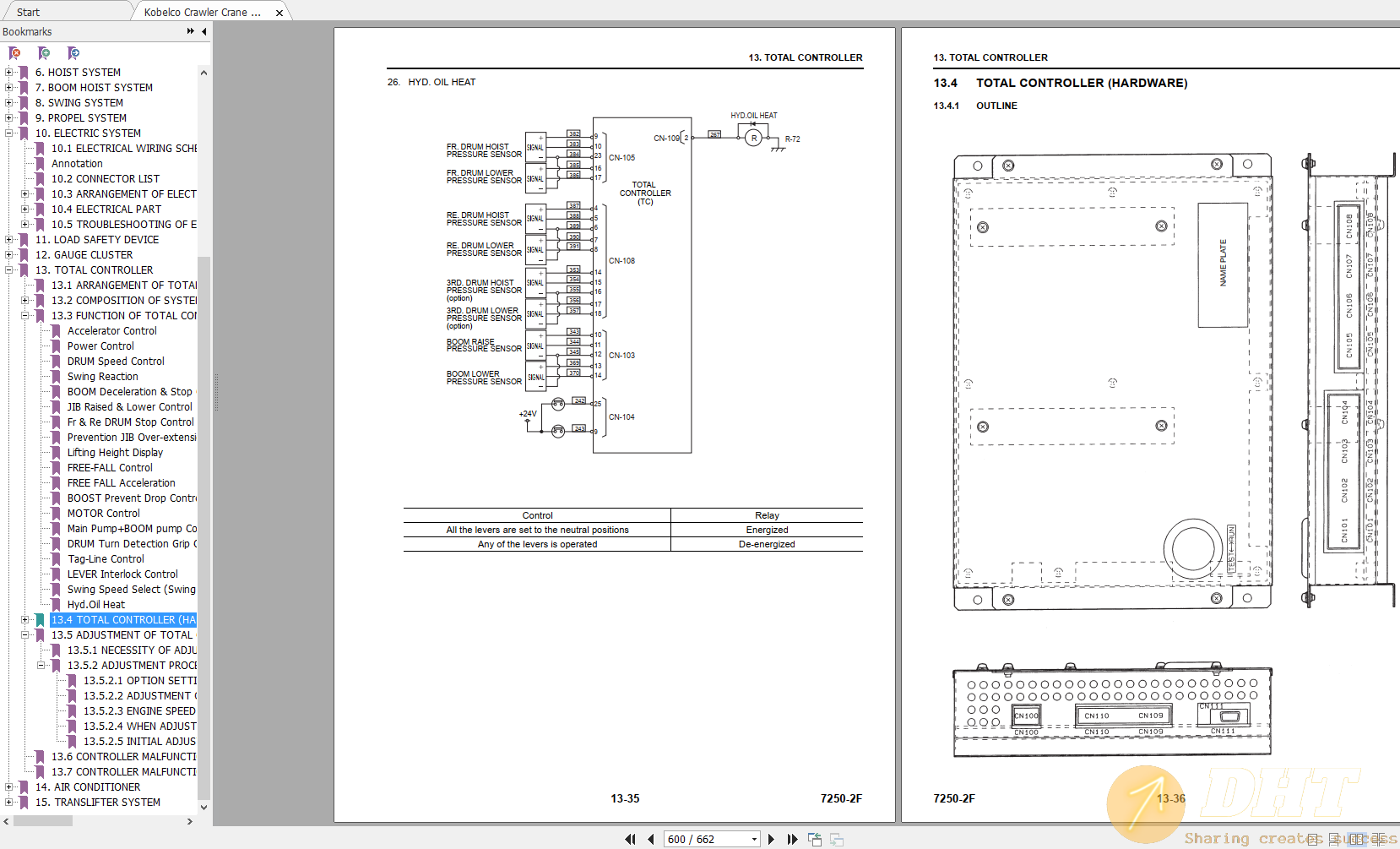This screenshot has height=849, width=1400.
Task: Click highlighted bookmark icon of 13.4 TOTAL CONTROLLER
Action: tap(40, 620)
